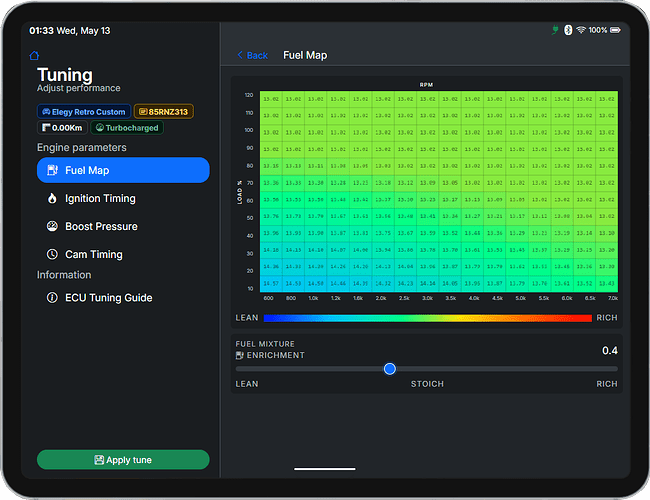The width and height of the screenshot is (650, 500).
Task: Click the RICH label under enrichment slider
Action: [607, 384]
